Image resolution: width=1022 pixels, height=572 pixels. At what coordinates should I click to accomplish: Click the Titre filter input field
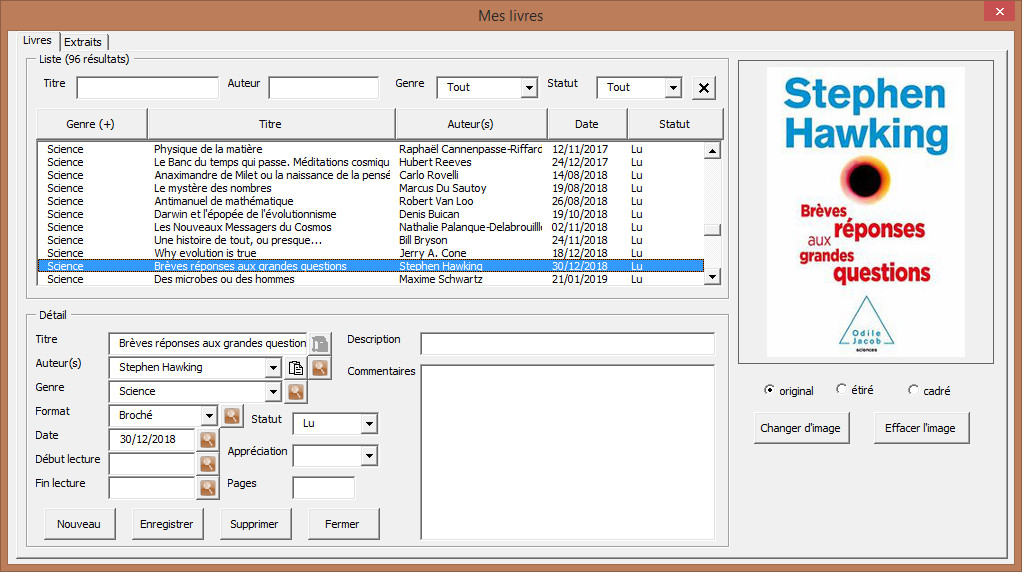[147, 87]
